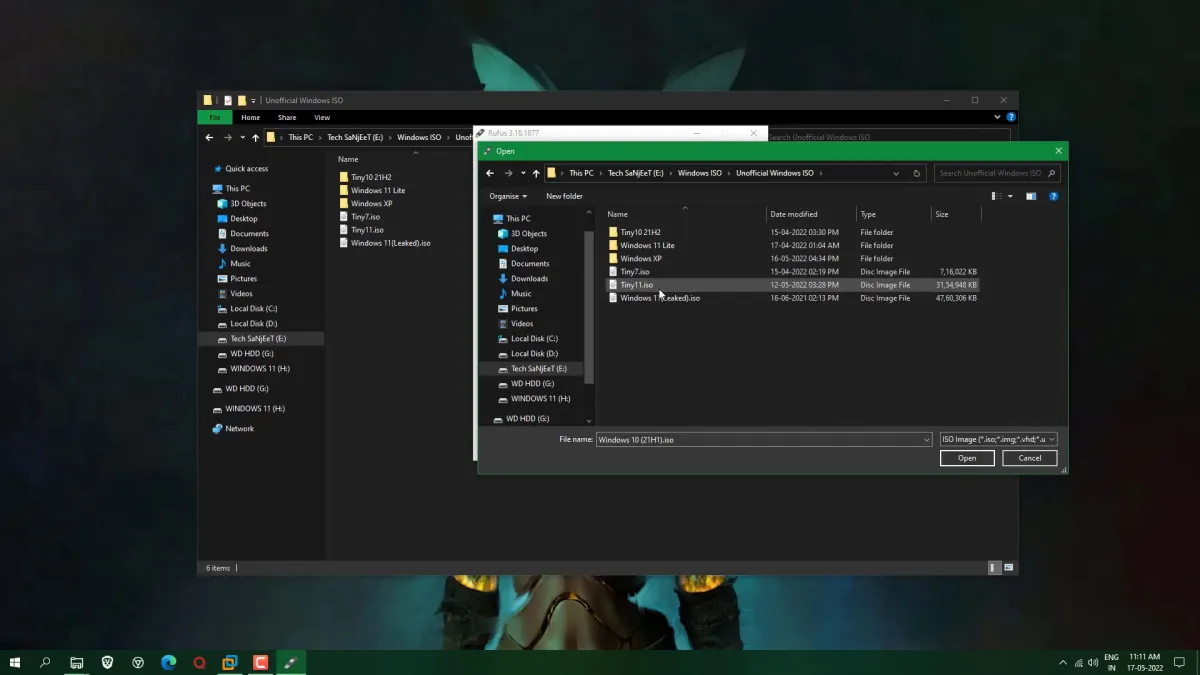Open the View ribbon tab

pyautogui.click(x=322, y=117)
